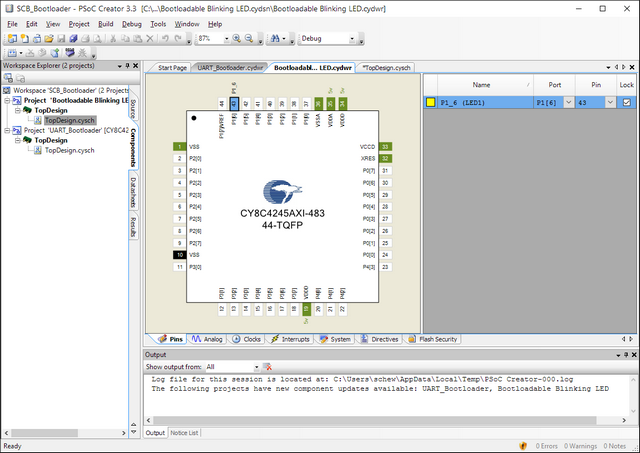This screenshot has height=453, width=640.
Task: Click the Print Preview toolbar icon
Action: (98, 38)
